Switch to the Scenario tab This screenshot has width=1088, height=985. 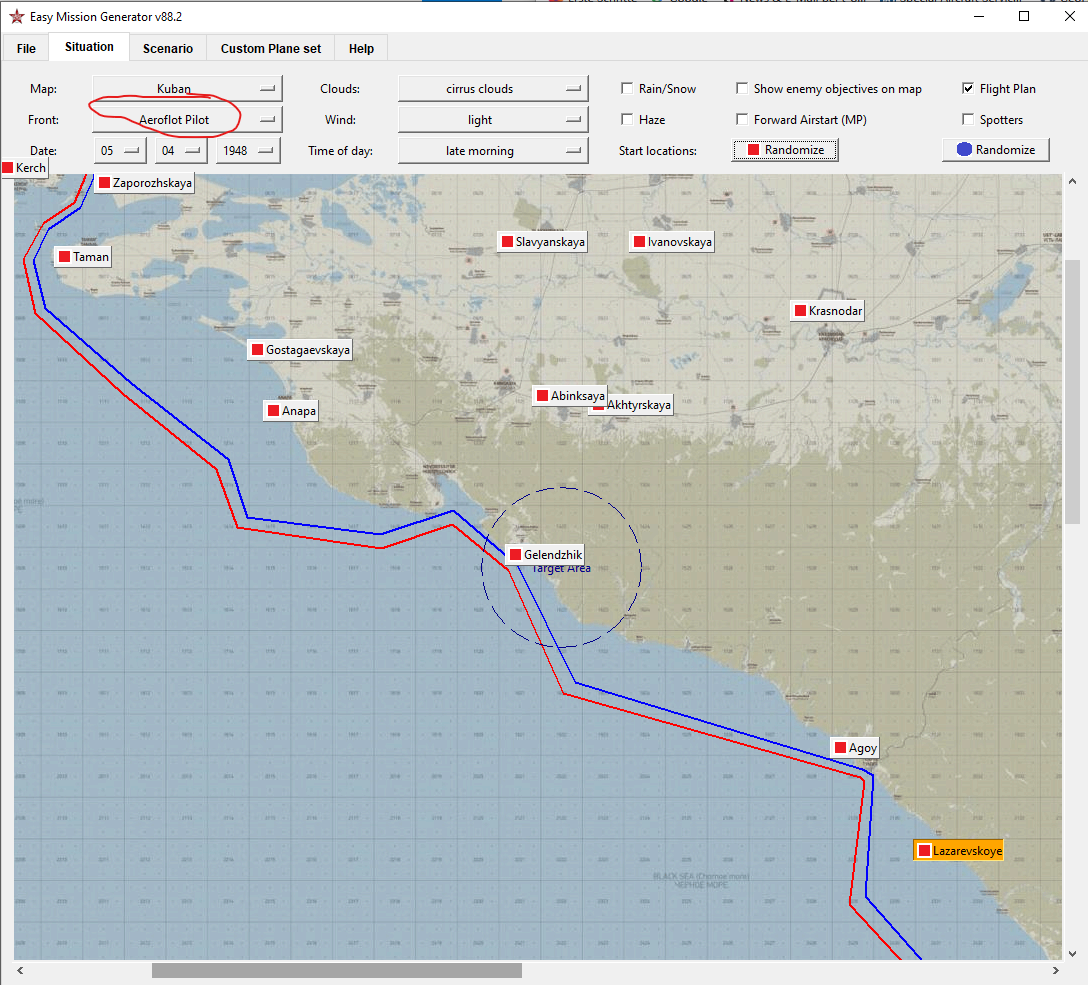[167, 49]
